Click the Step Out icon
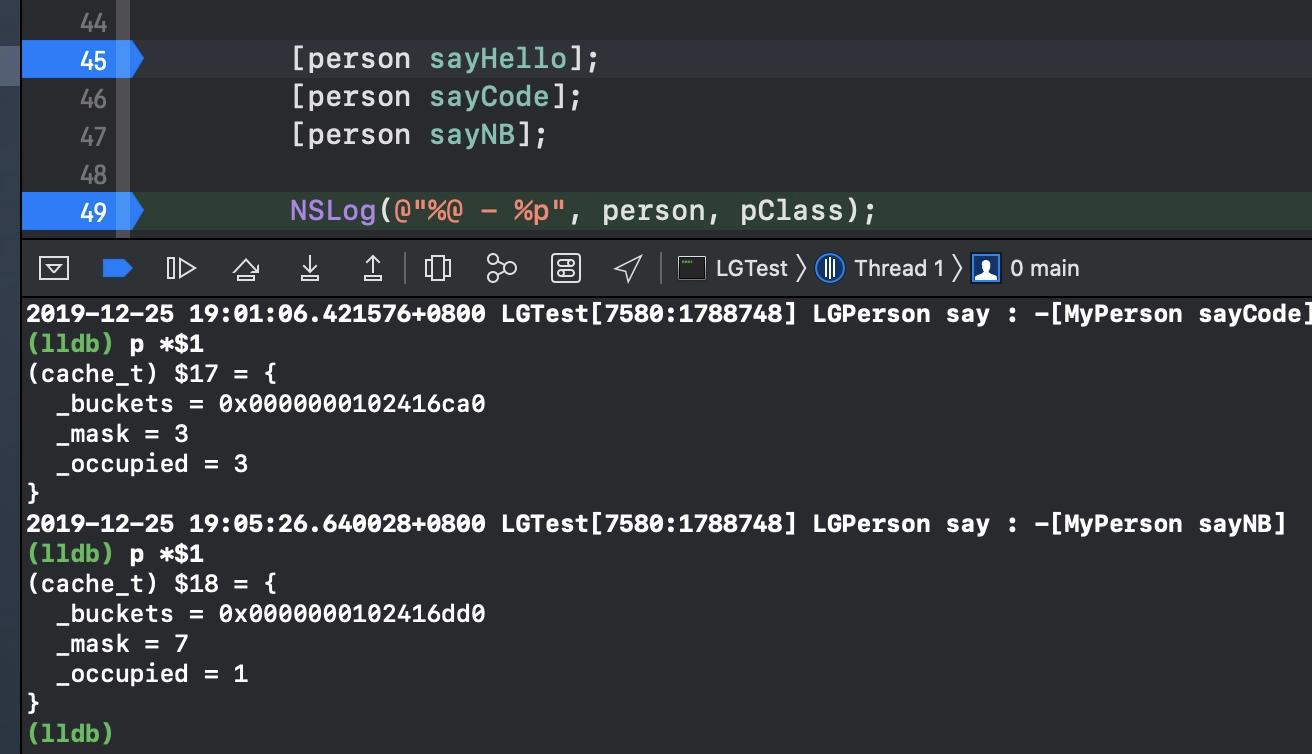 click(373, 268)
